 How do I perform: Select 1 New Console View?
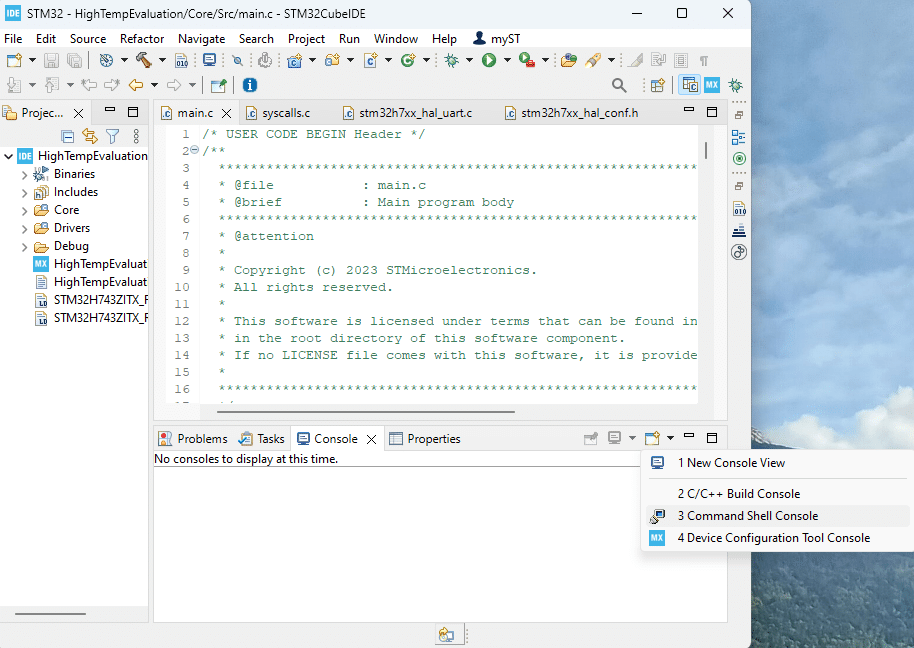(778, 463)
